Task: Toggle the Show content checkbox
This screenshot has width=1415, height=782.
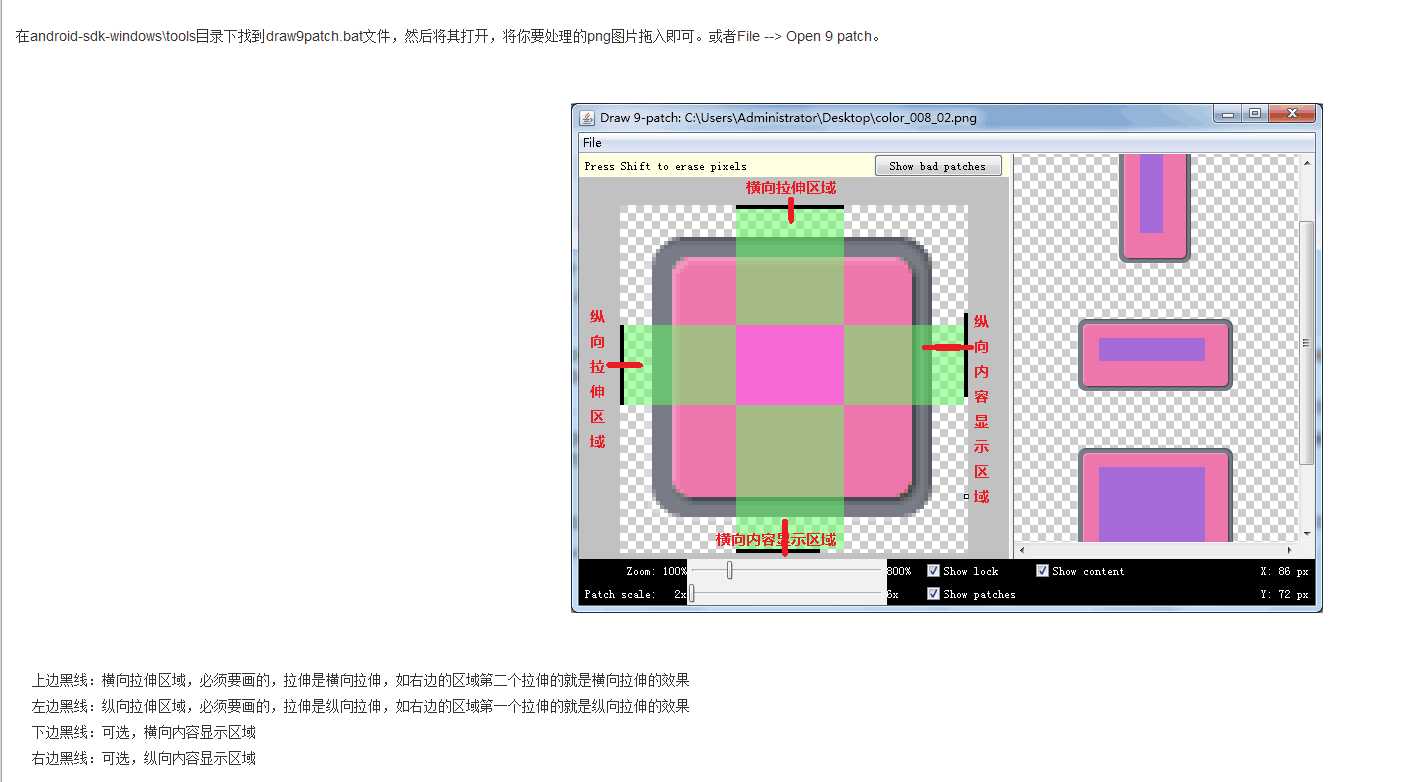Action: [1042, 571]
